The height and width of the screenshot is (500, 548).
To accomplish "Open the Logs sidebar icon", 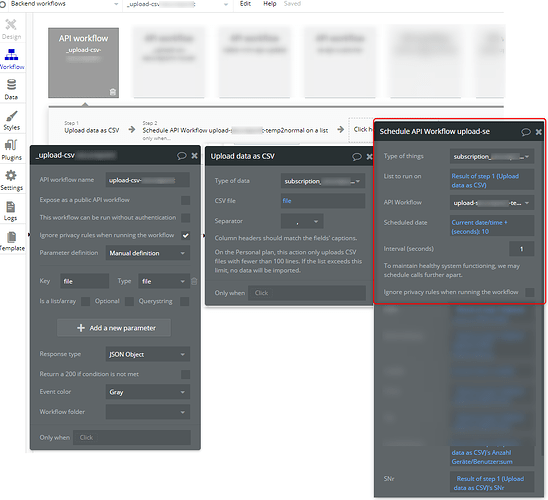I will pos(10,211).
